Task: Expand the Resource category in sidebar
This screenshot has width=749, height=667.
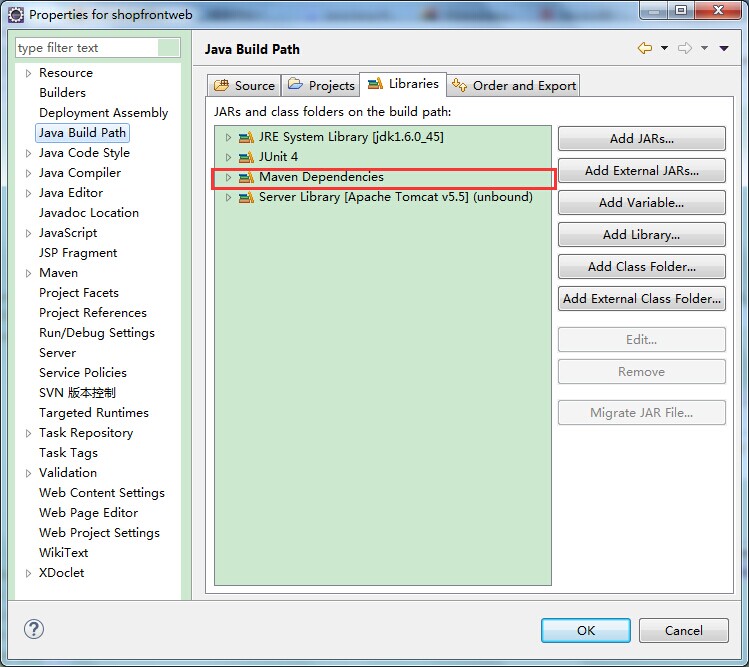Action: (28, 73)
